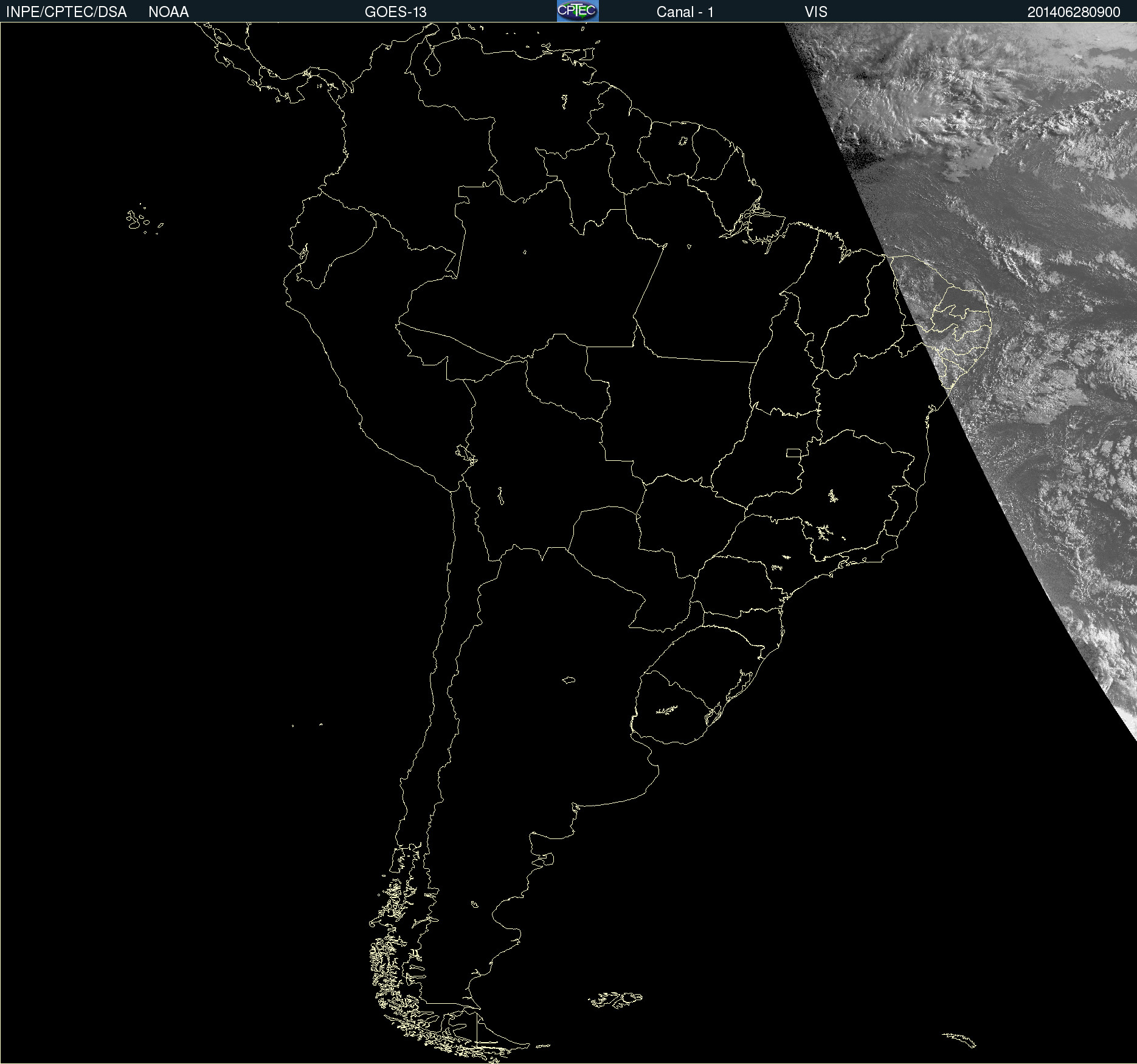This screenshot has width=1137, height=1064.
Task: Click the Canal - 1 channel label
Action: pyautogui.click(x=685, y=12)
